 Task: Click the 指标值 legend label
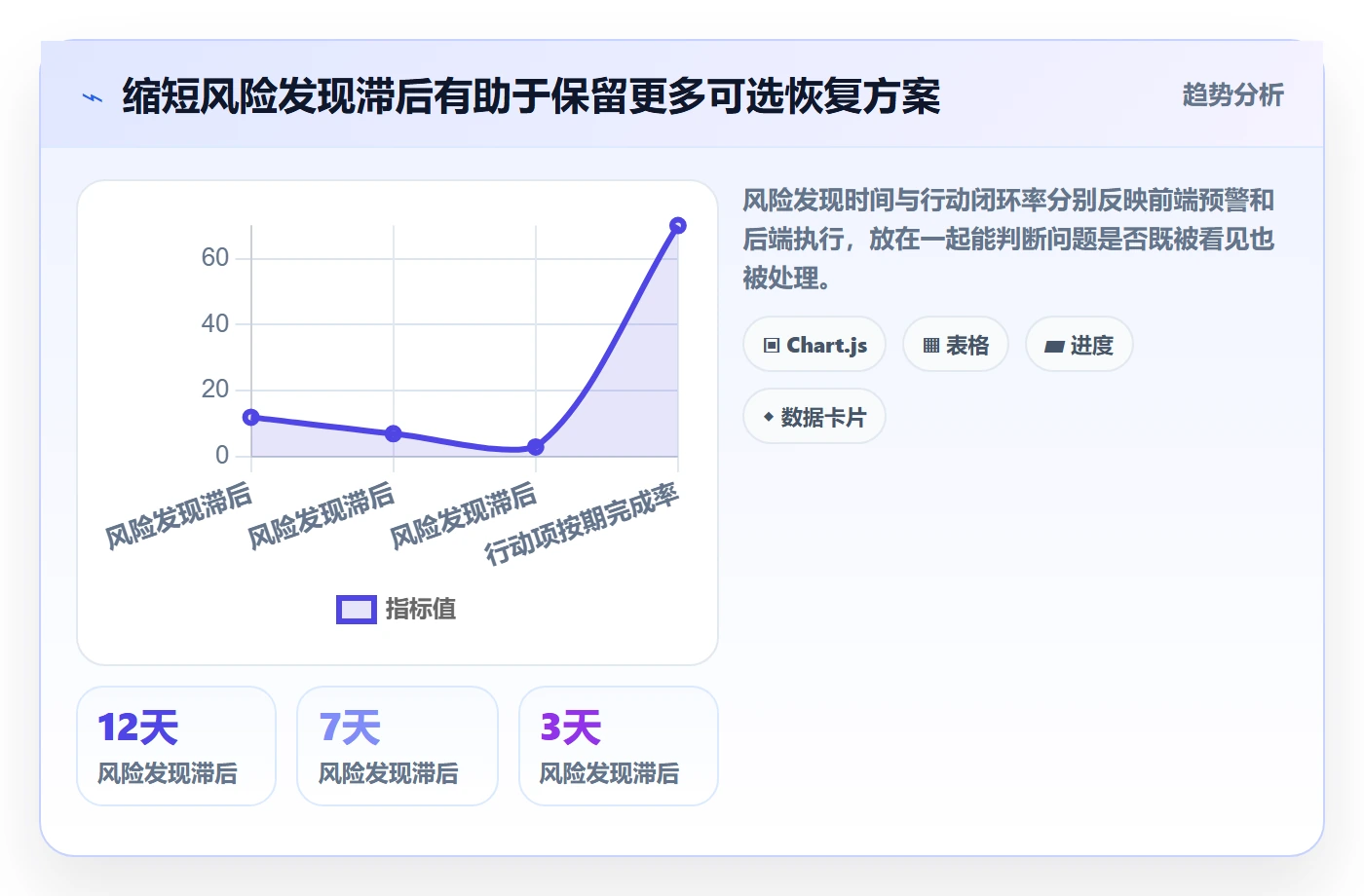pos(421,610)
